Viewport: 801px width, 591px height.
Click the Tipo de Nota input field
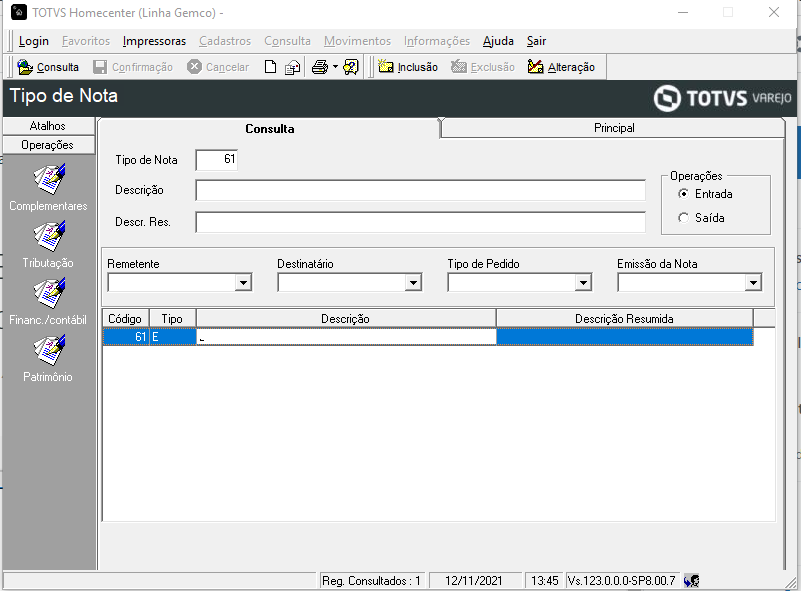click(217, 160)
